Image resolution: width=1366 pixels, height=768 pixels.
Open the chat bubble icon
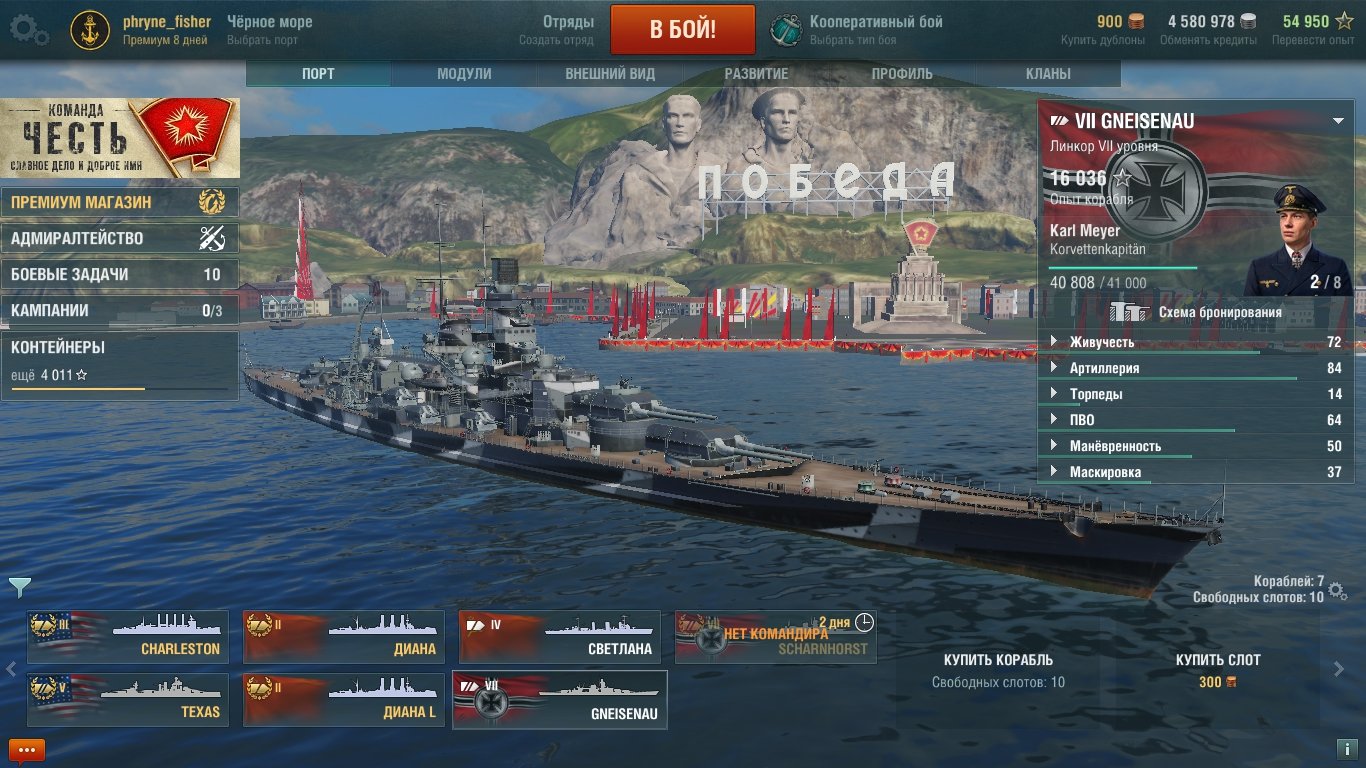27,749
